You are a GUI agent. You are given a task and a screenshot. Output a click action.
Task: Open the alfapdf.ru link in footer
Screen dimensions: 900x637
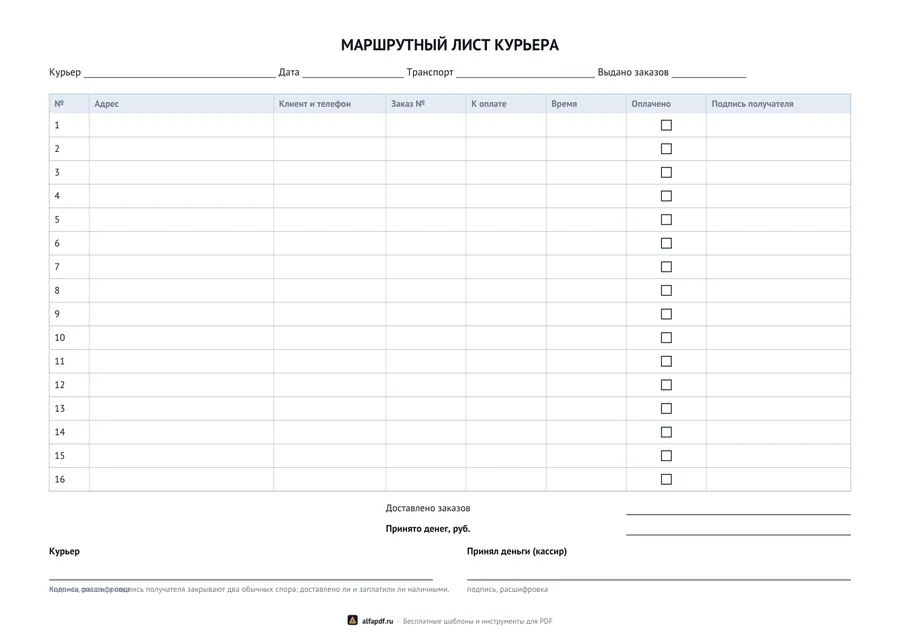[377, 621]
